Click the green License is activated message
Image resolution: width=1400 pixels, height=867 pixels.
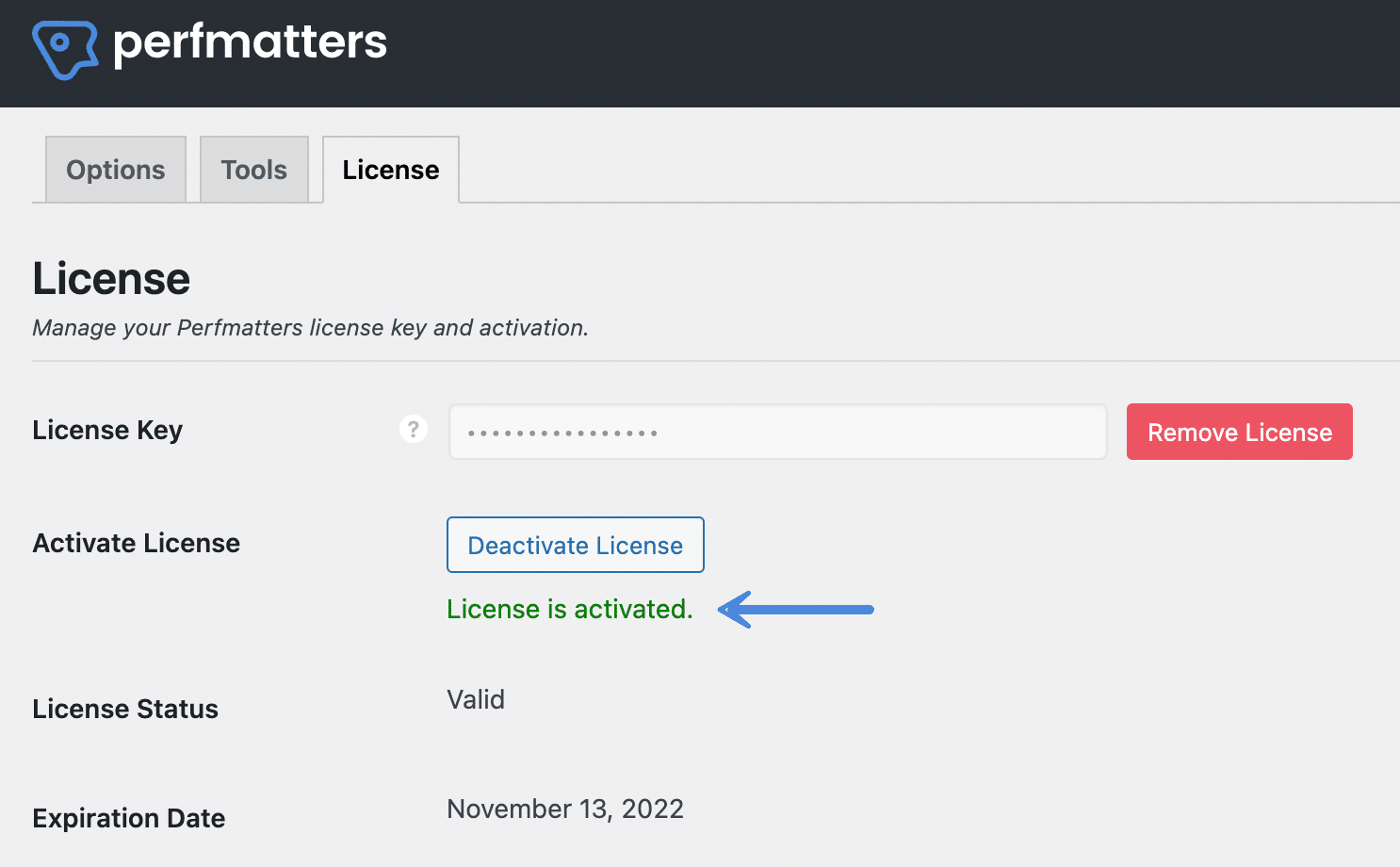pos(569,609)
